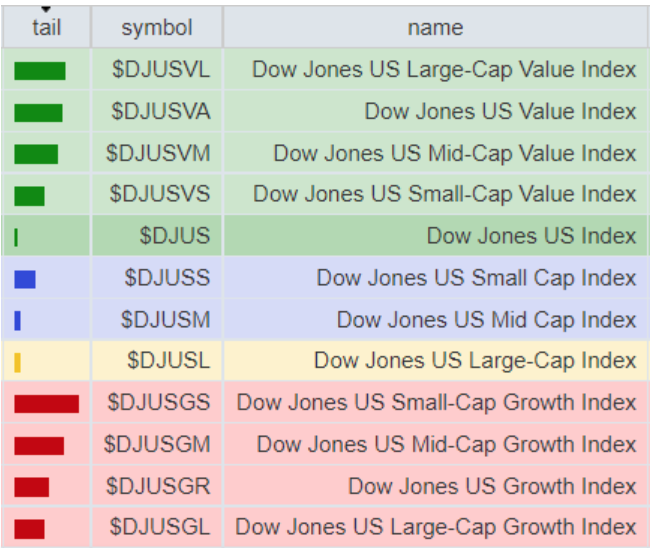
Task: Sort table by the tail column header
Action: (46, 28)
